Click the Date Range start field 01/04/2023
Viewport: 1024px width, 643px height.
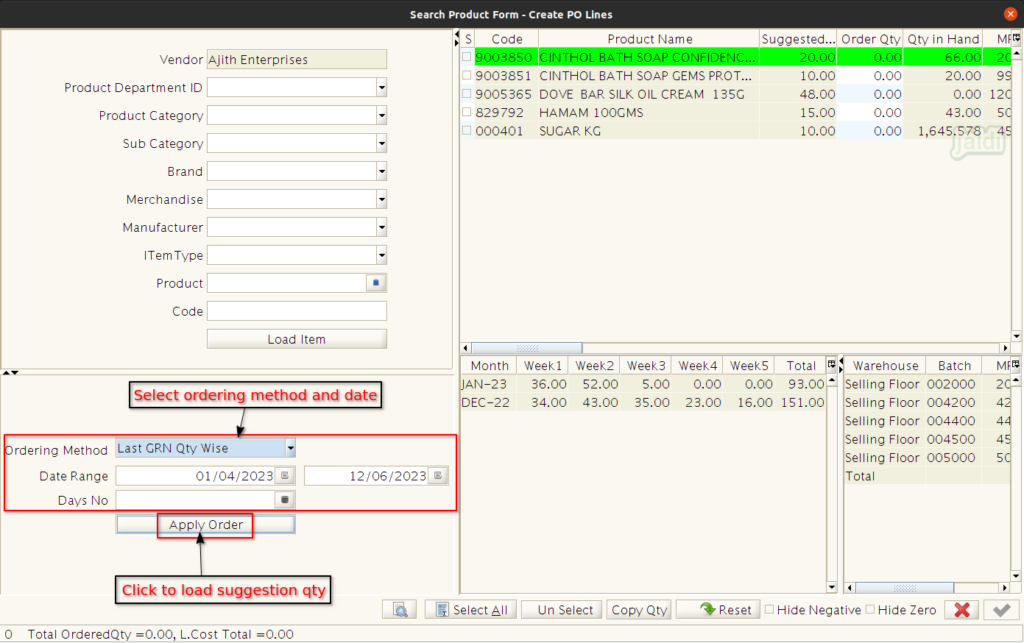pos(195,476)
